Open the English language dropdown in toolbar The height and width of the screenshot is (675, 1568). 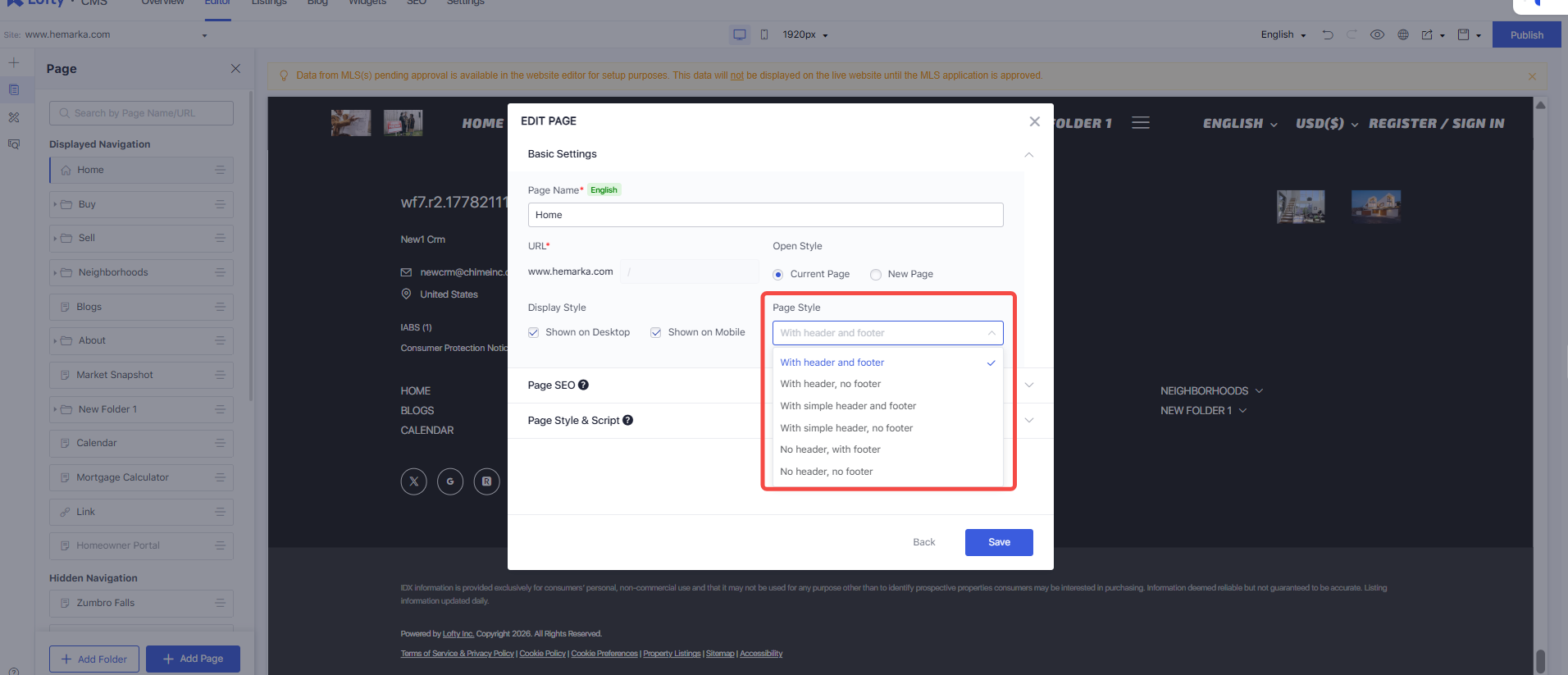1283,34
